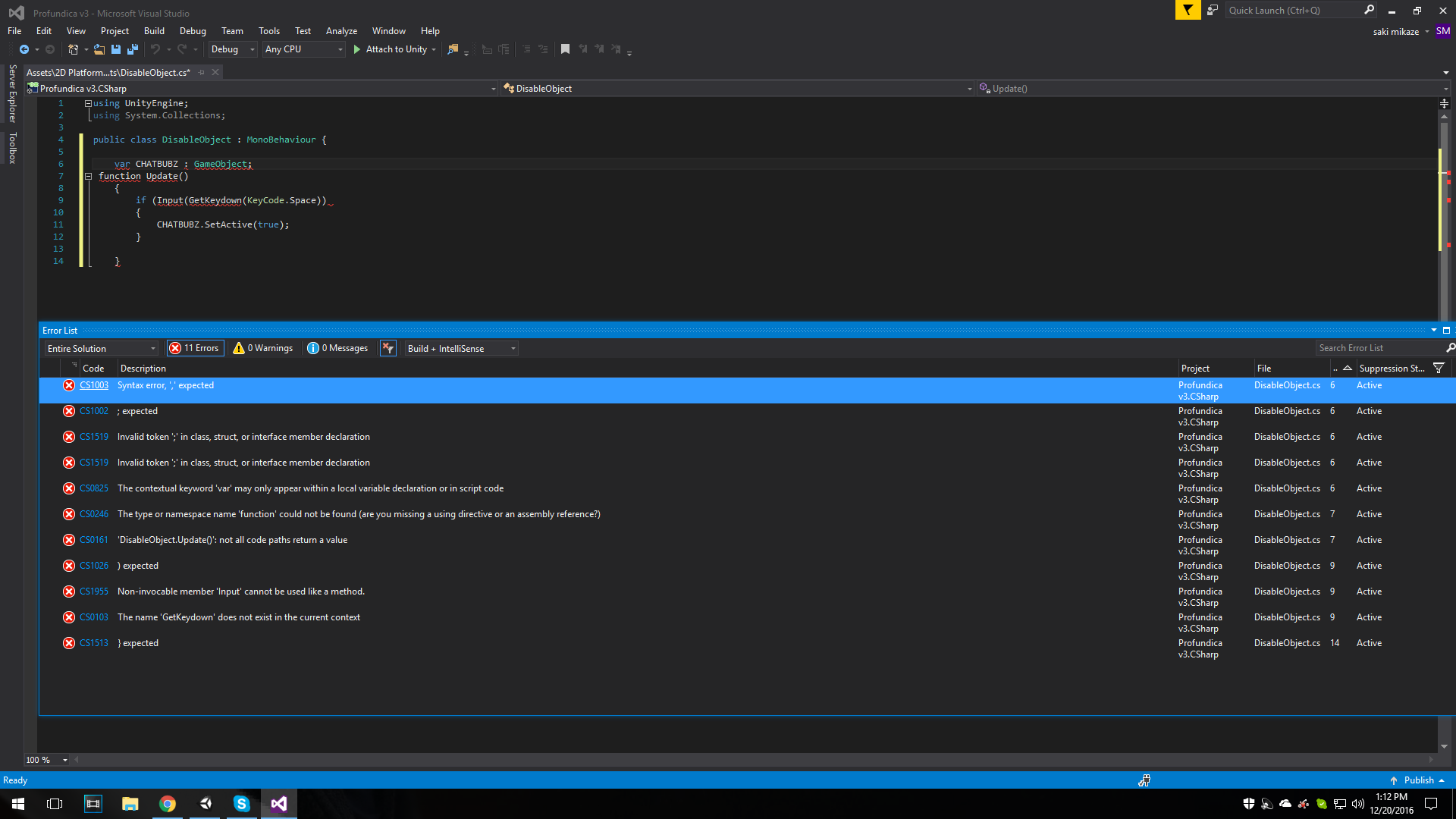The height and width of the screenshot is (819, 1456).
Task: Click the split editor icon above the scrollbar
Action: [x=1444, y=103]
